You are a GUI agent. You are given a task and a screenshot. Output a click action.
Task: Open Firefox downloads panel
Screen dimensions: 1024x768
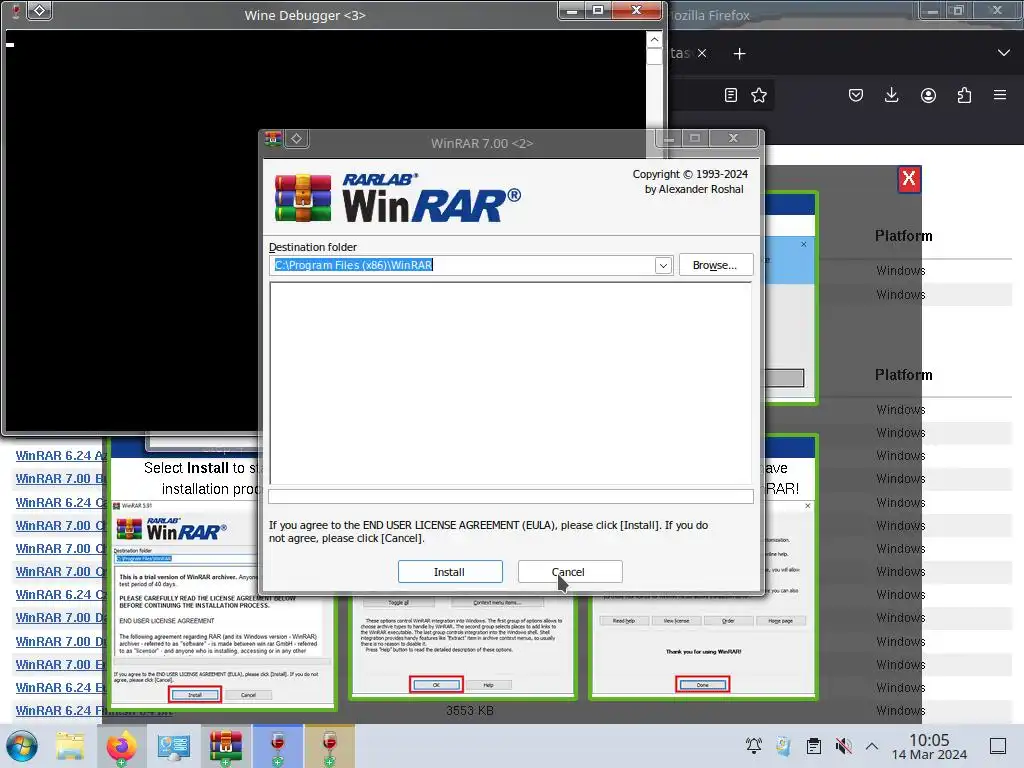click(891, 95)
